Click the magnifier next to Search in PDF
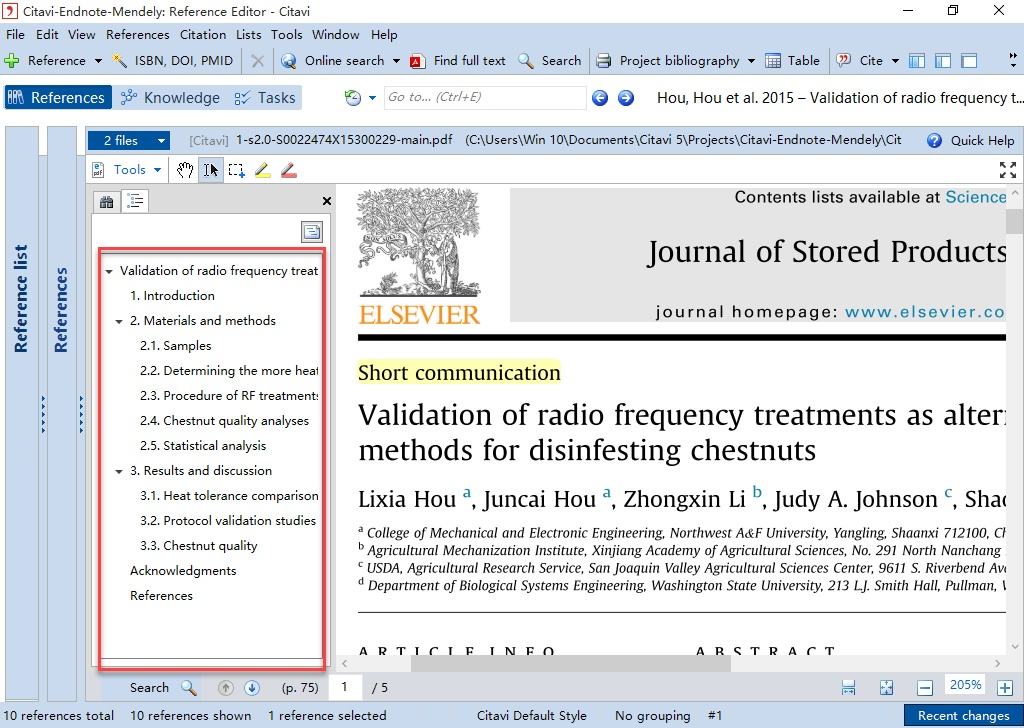This screenshot has width=1024, height=728. pos(189,687)
